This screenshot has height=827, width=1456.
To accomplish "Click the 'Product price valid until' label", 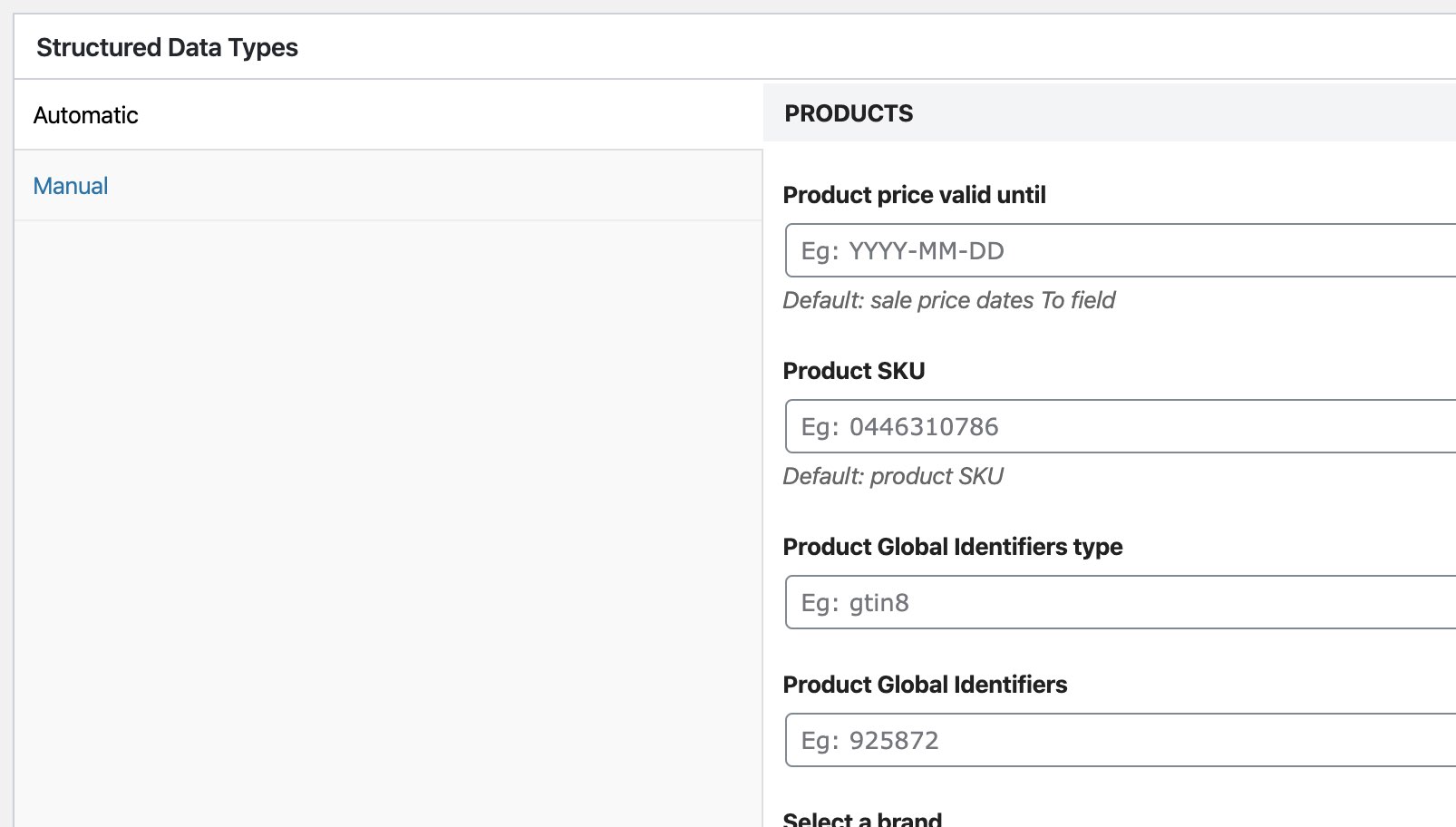I will (x=914, y=195).
